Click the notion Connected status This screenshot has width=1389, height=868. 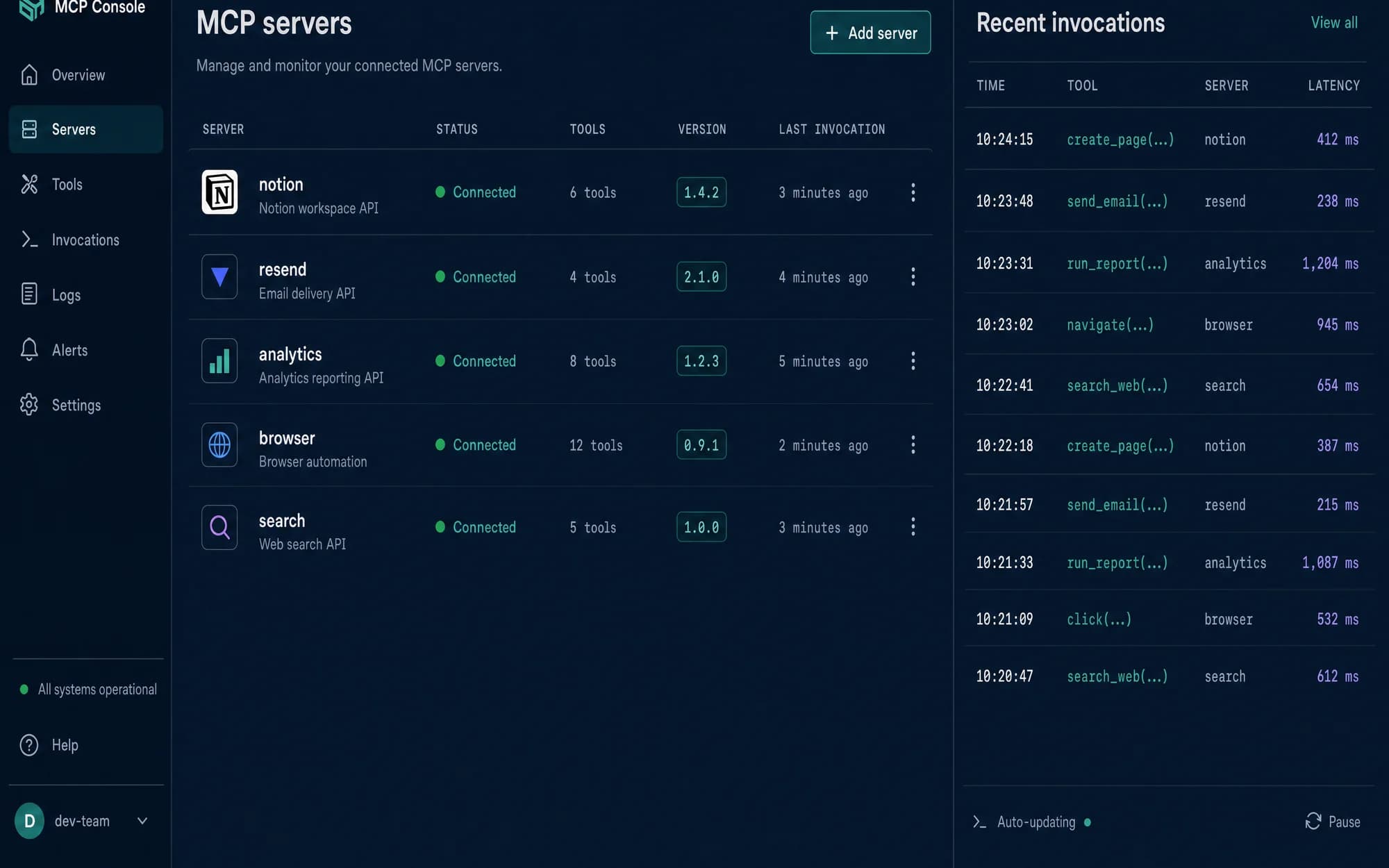[x=476, y=192]
